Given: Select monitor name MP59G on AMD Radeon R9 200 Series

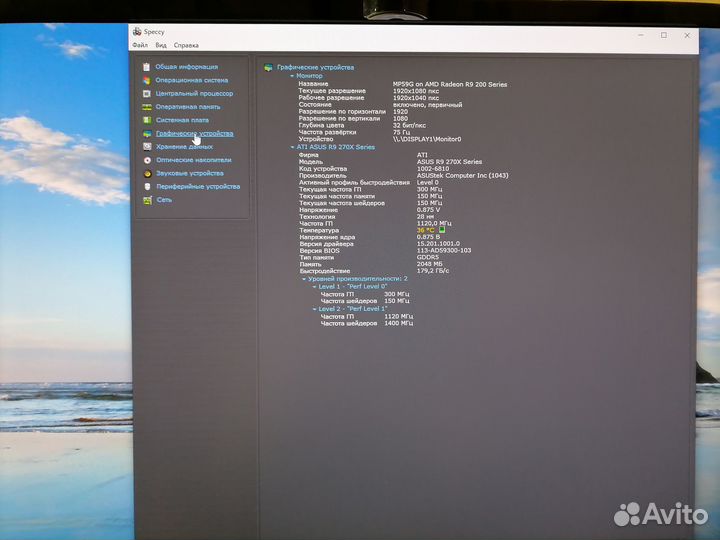Looking at the screenshot, I should coord(450,84).
